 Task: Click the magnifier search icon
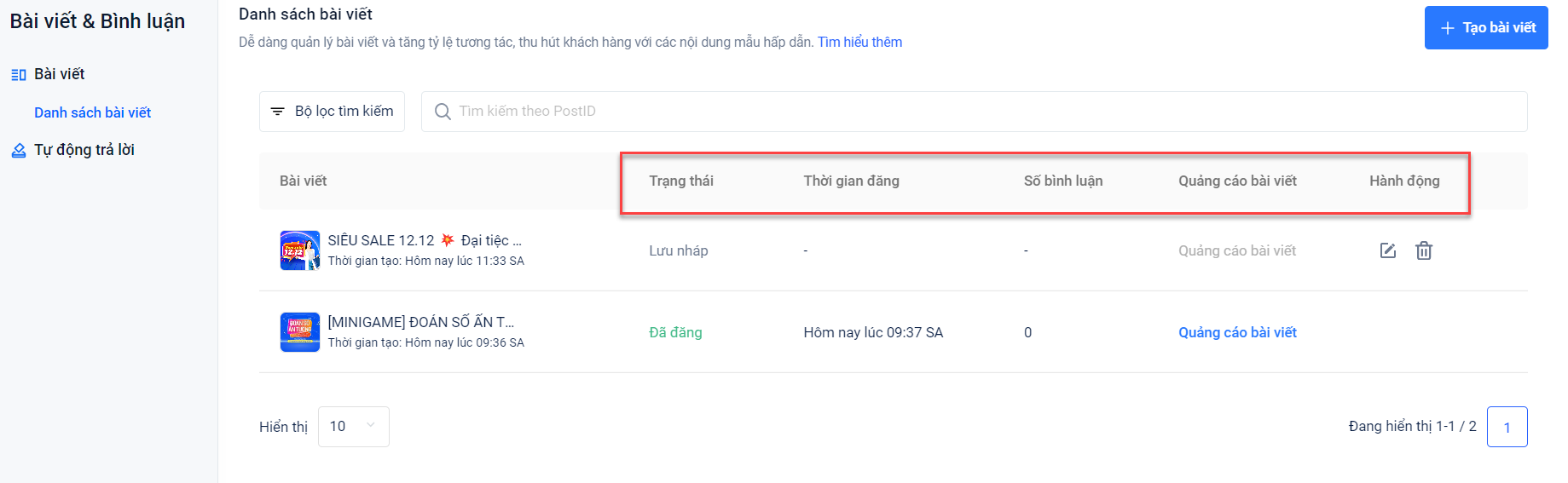[443, 112]
